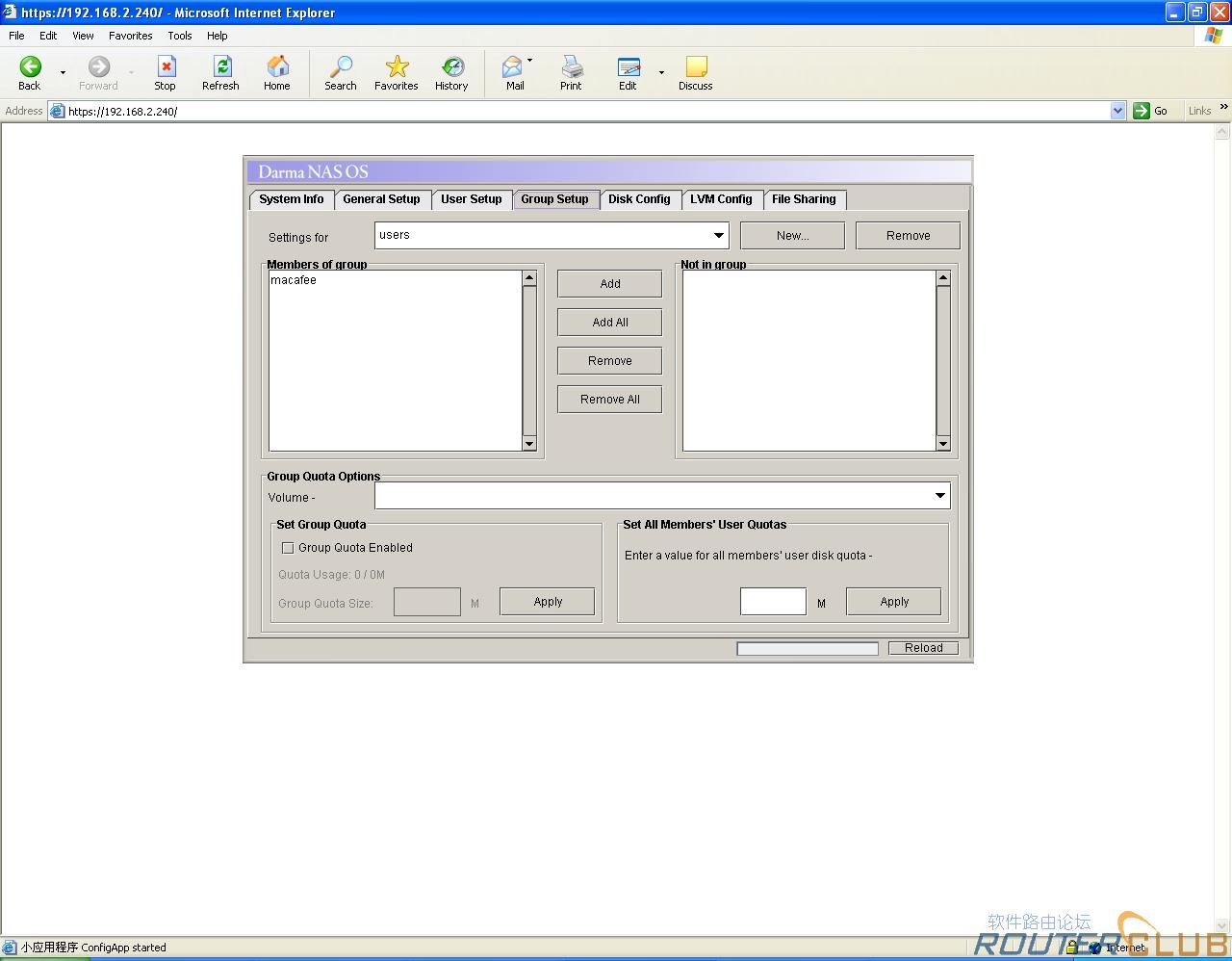The width and height of the screenshot is (1232, 961).
Task: Click the browser page scroll-up arrow
Action: click(x=1223, y=133)
